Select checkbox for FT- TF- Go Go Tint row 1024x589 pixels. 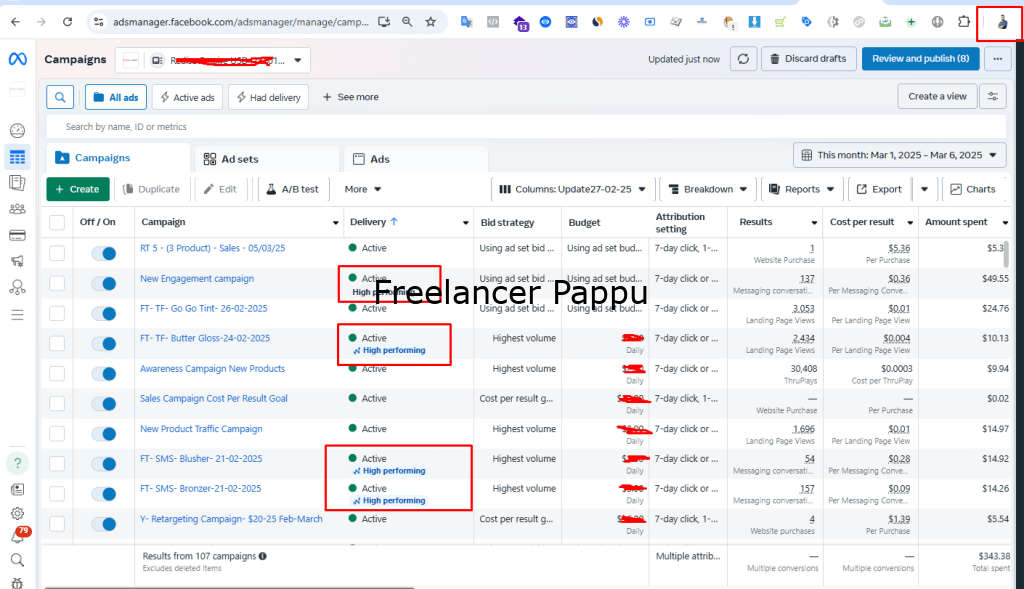click(x=57, y=313)
